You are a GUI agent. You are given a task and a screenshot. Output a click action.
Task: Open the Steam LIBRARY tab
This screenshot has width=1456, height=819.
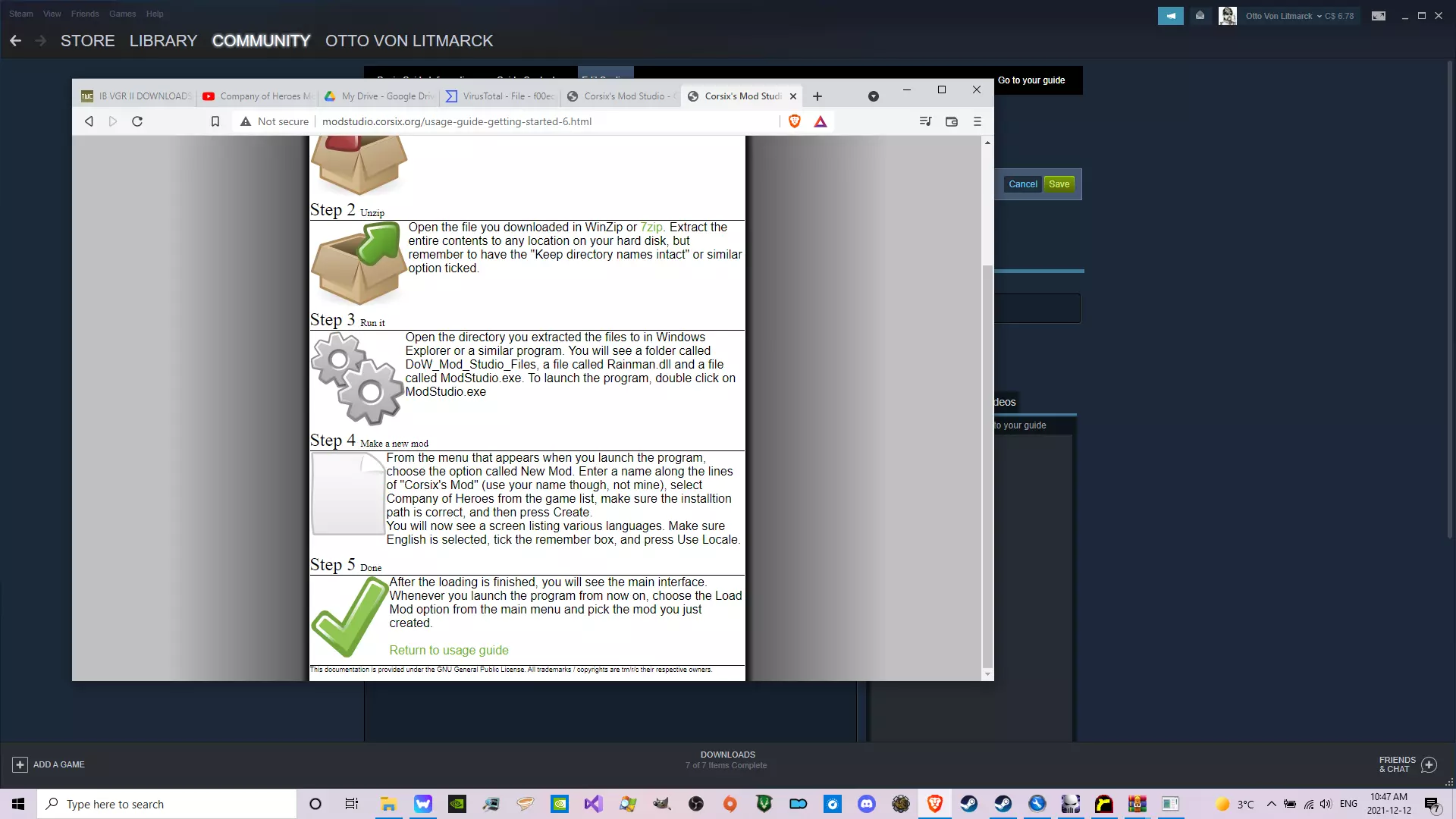click(163, 41)
